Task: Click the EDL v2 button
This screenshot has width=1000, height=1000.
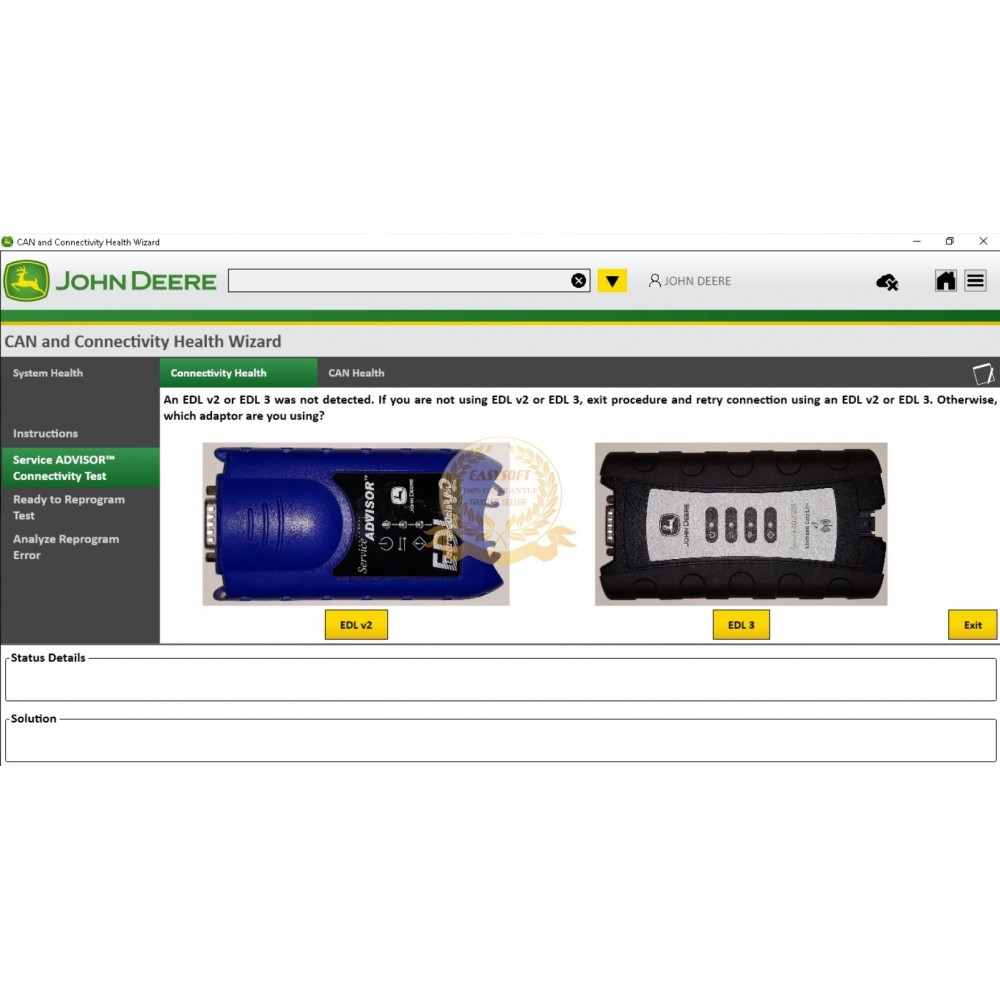Action: point(356,625)
